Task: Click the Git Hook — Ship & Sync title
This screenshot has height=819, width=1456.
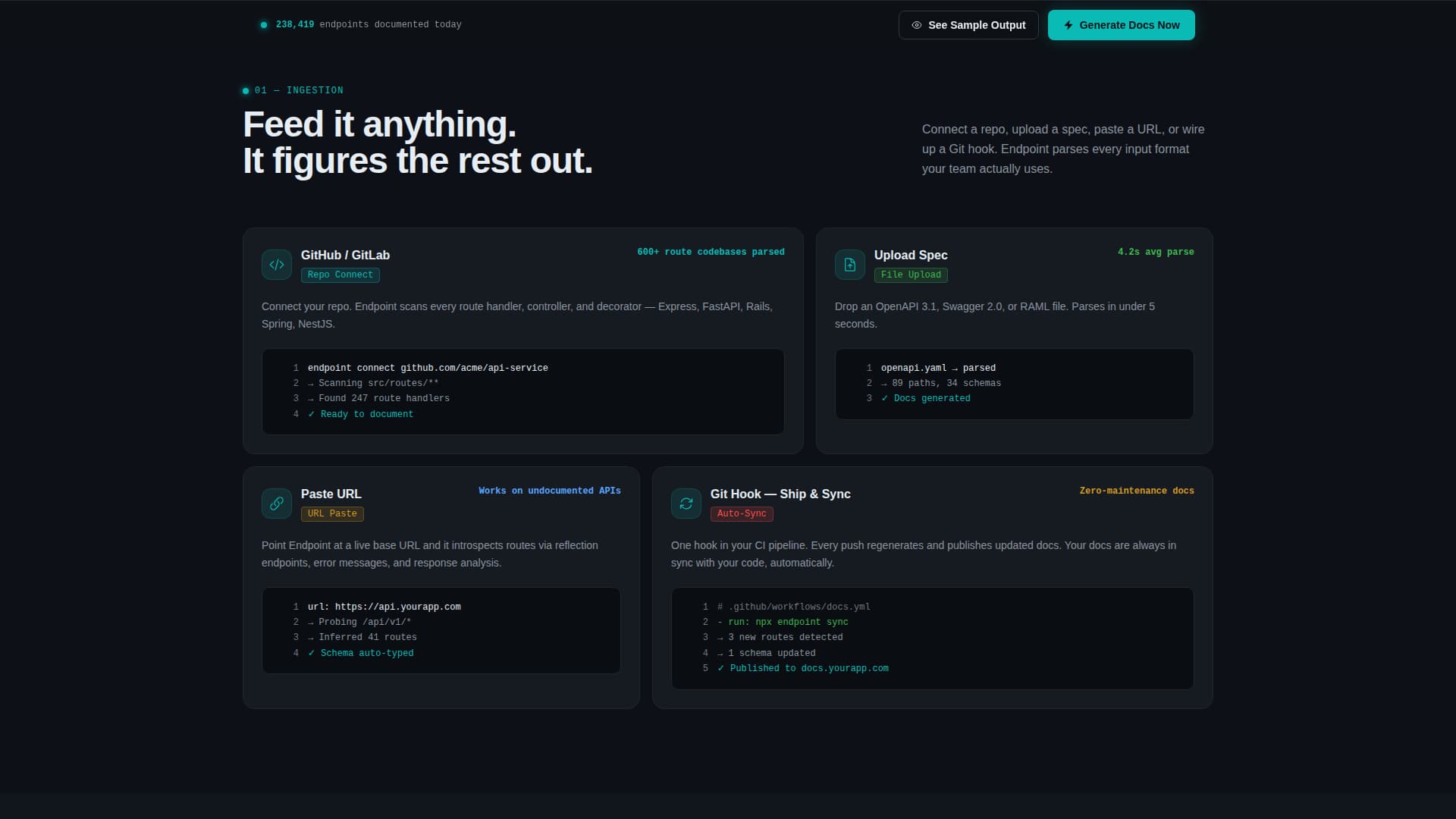Action: point(780,494)
